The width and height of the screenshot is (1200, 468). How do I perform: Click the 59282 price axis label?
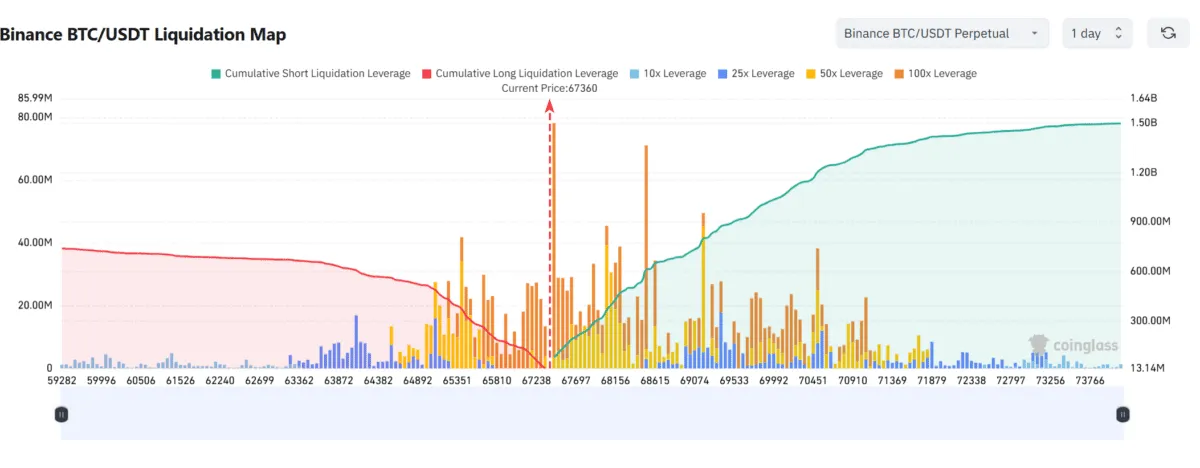click(61, 380)
